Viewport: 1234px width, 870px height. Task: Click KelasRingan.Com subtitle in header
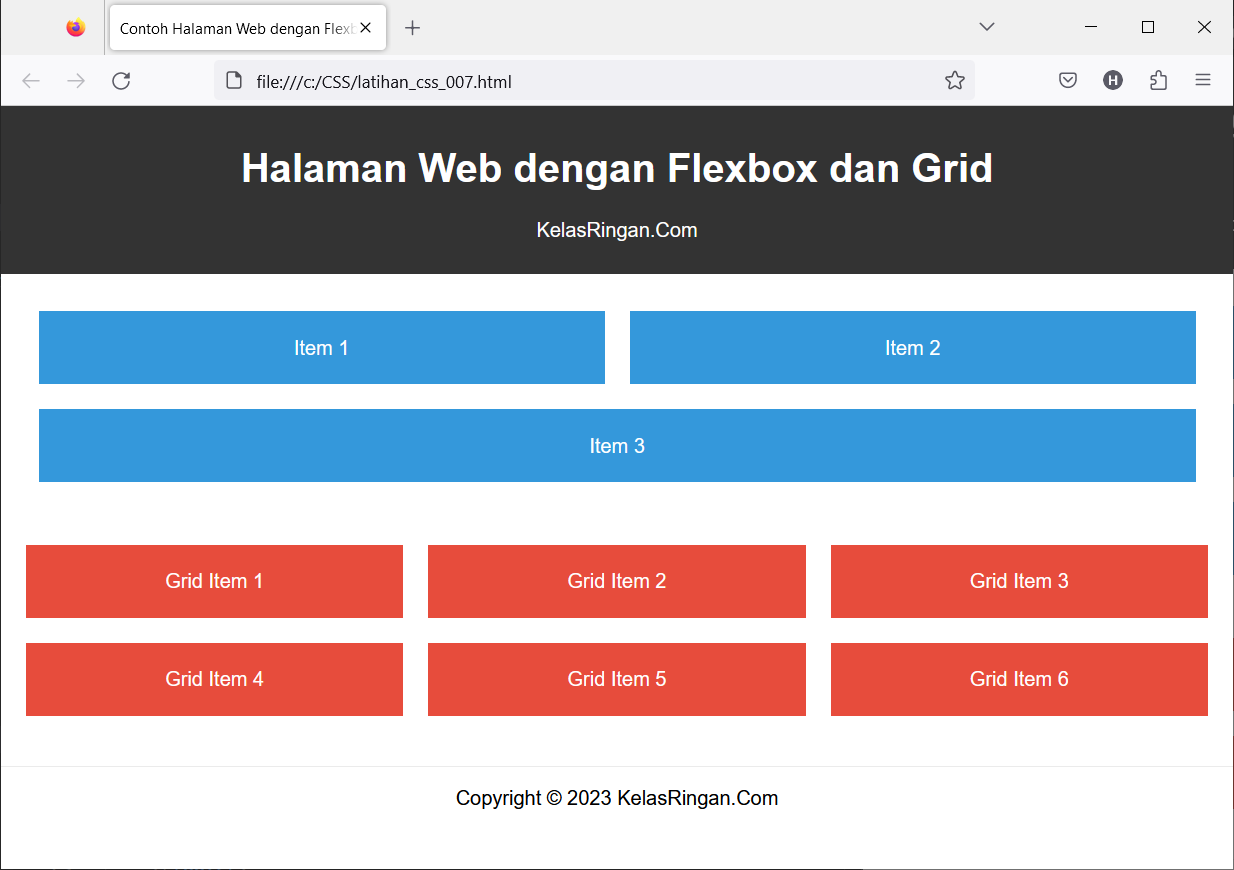pyautogui.click(x=617, y=230)
